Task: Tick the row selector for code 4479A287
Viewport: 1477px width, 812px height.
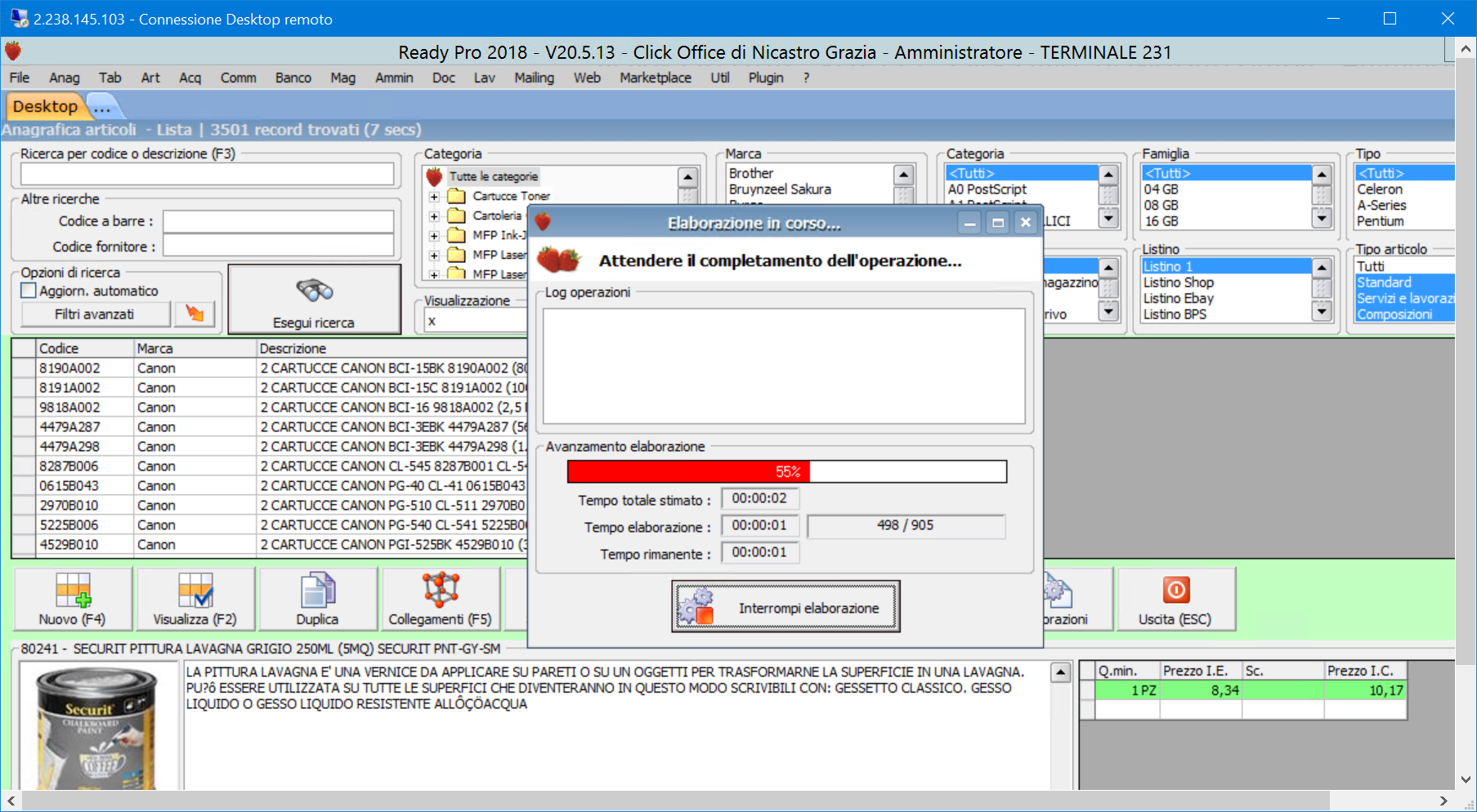Action: tap(24, 427)
